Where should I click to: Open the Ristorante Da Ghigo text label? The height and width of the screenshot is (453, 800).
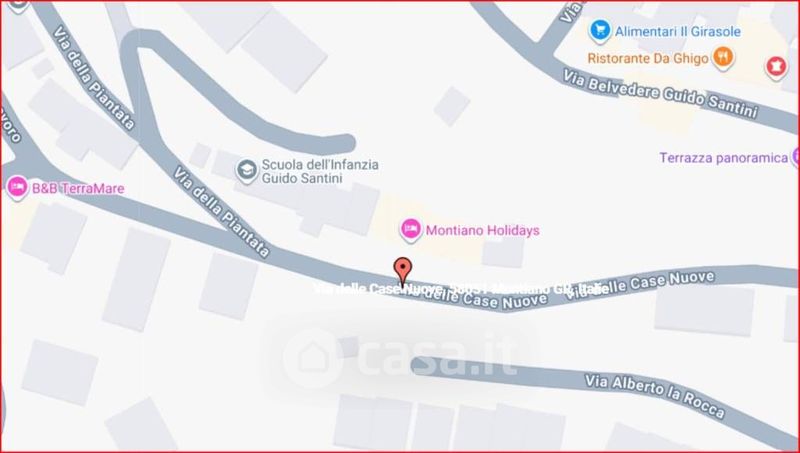pos(648,58)
